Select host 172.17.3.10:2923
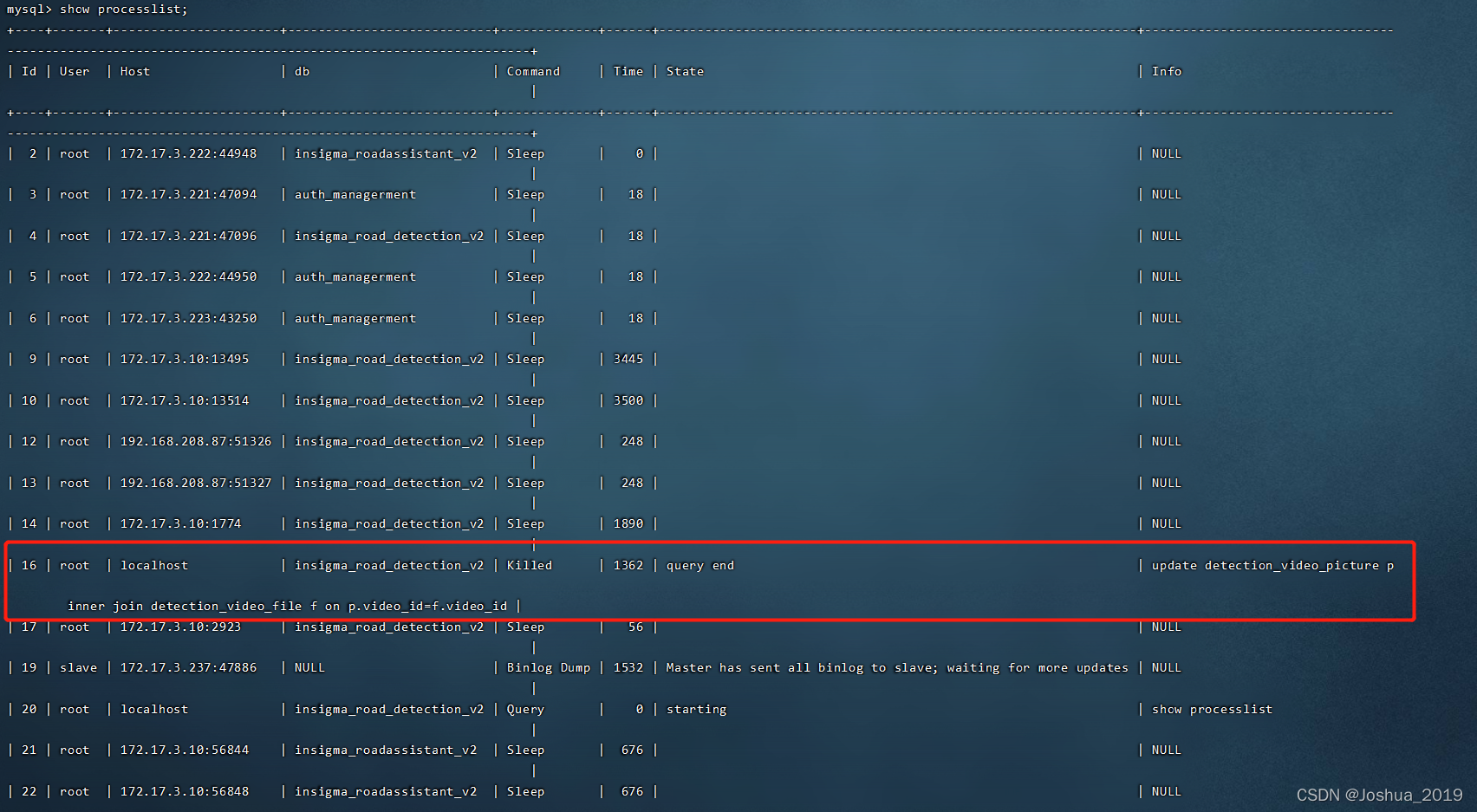 pos(180,627)
